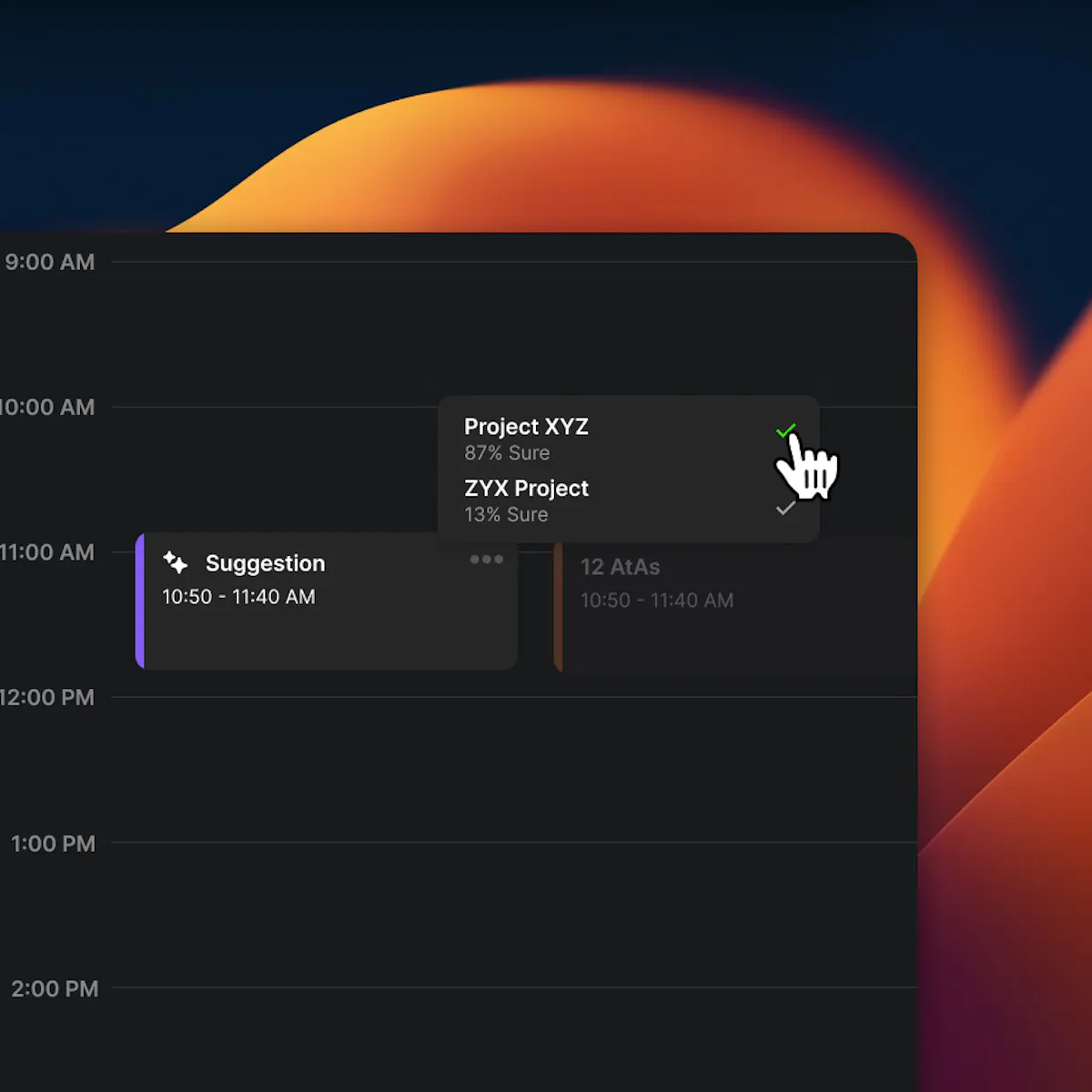Tick the gray checkmark for ZYX Project

pyautogui.click(x=785, y=509)
